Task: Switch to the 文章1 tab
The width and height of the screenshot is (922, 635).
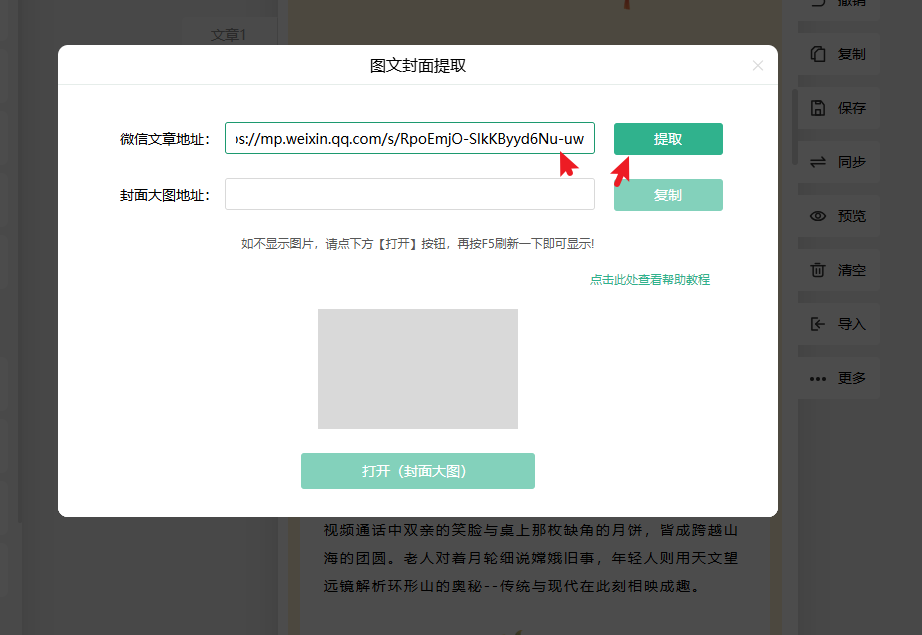Action: click(229, 35)
